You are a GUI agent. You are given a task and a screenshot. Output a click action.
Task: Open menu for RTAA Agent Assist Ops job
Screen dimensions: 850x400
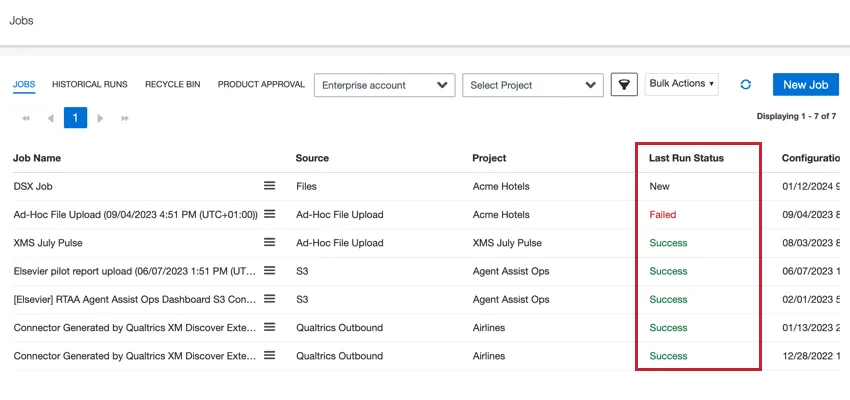(269, 299)
